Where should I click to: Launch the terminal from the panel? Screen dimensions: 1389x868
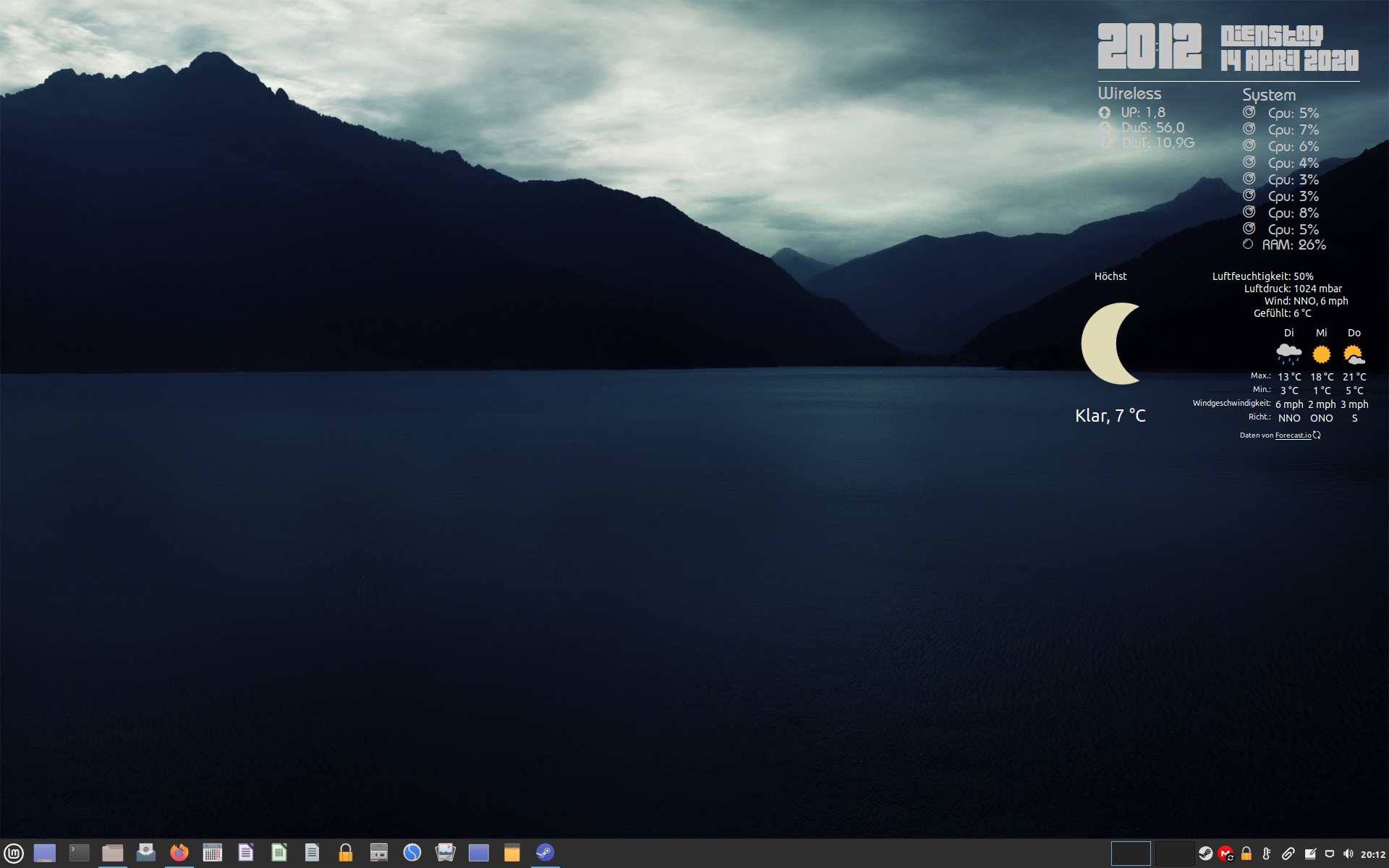click(79, 854)
